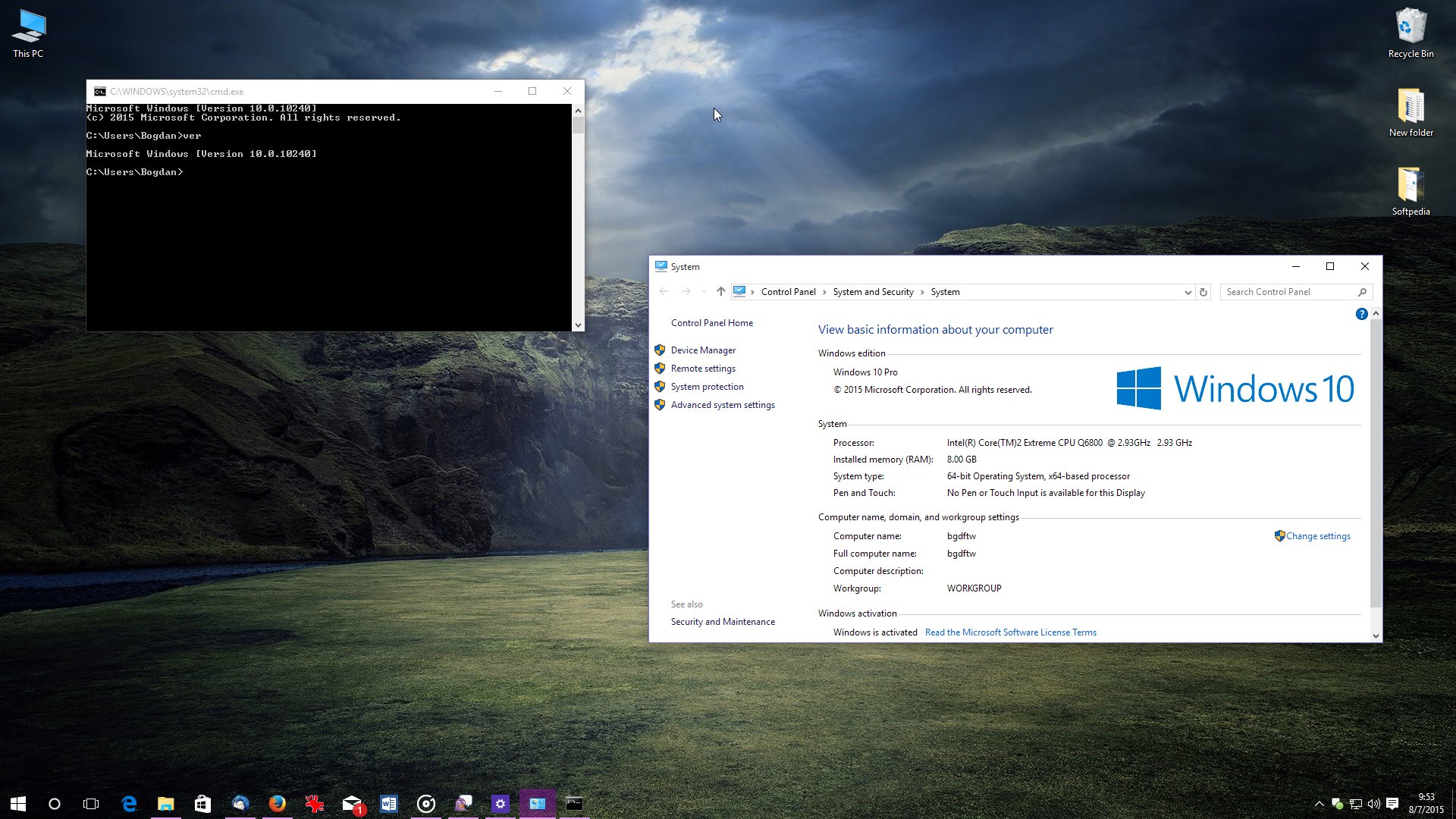Open Remote settings in the System window

pos(703,368)
